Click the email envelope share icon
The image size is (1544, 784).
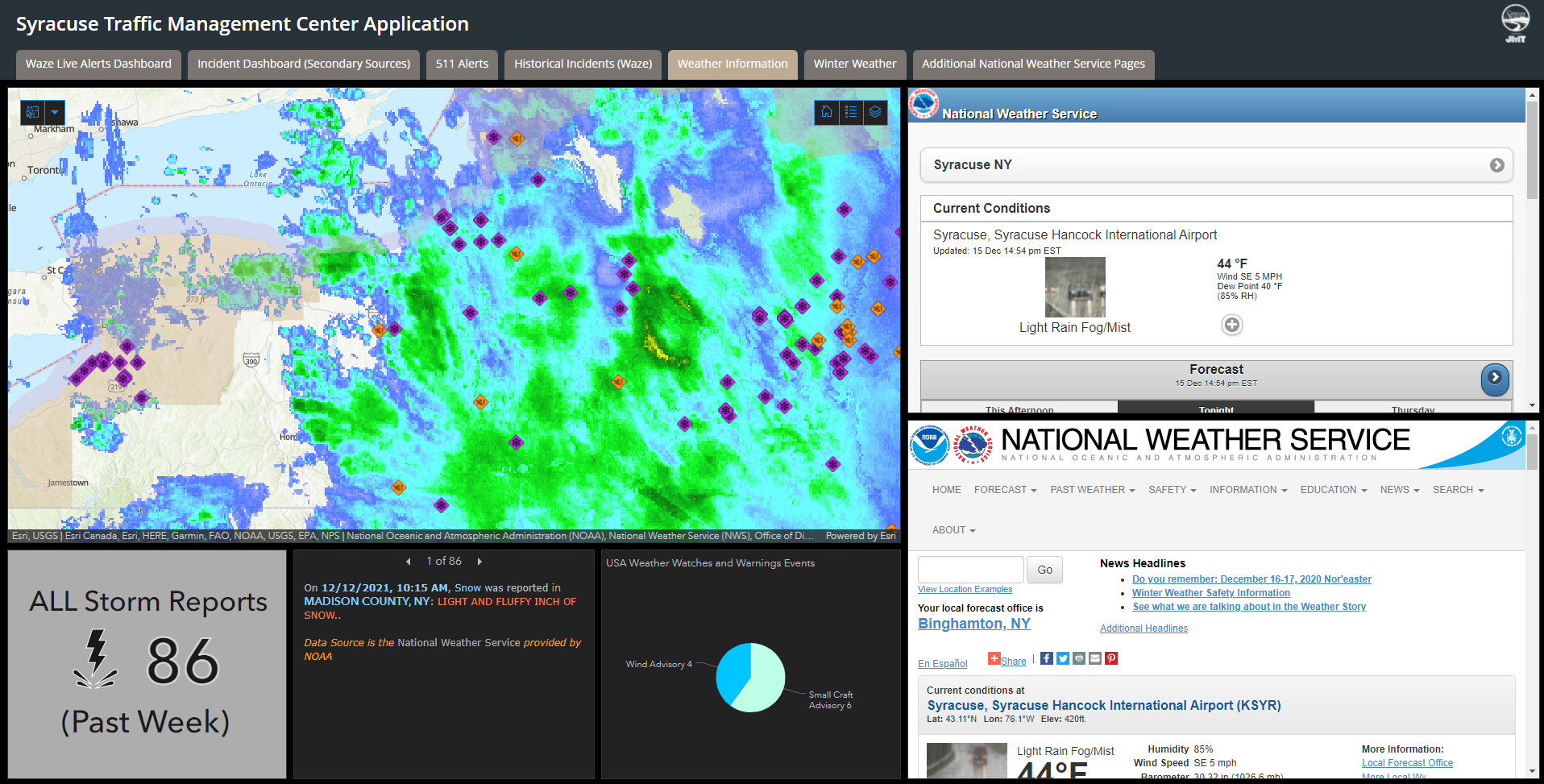[1095, 658]
